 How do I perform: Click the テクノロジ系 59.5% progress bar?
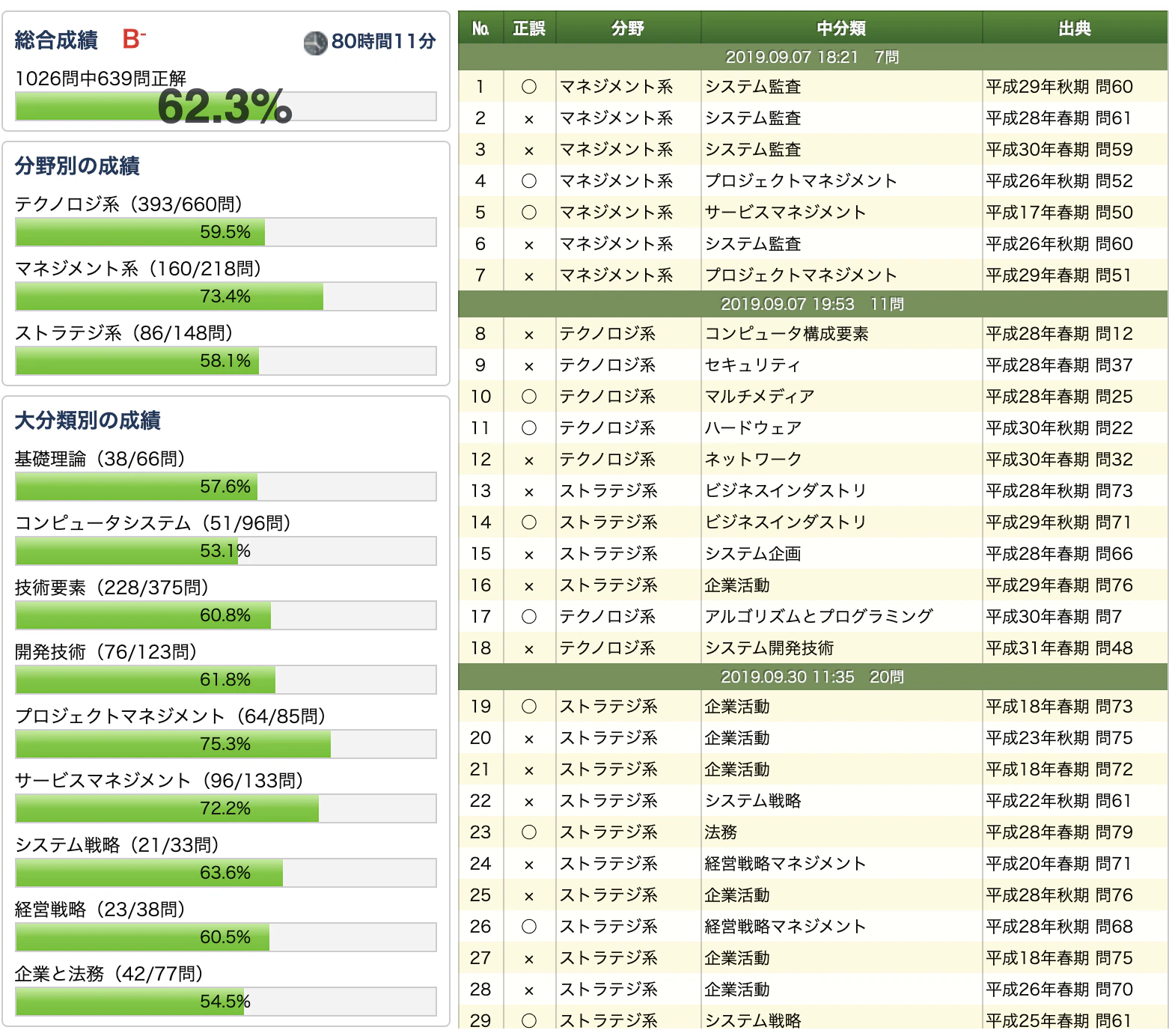pos(226,232)
